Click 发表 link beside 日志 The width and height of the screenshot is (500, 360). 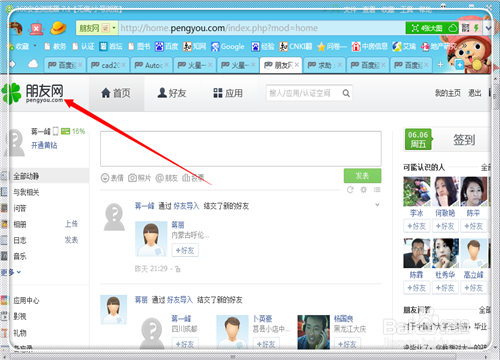pyautogui.click(x=71, y=240)
